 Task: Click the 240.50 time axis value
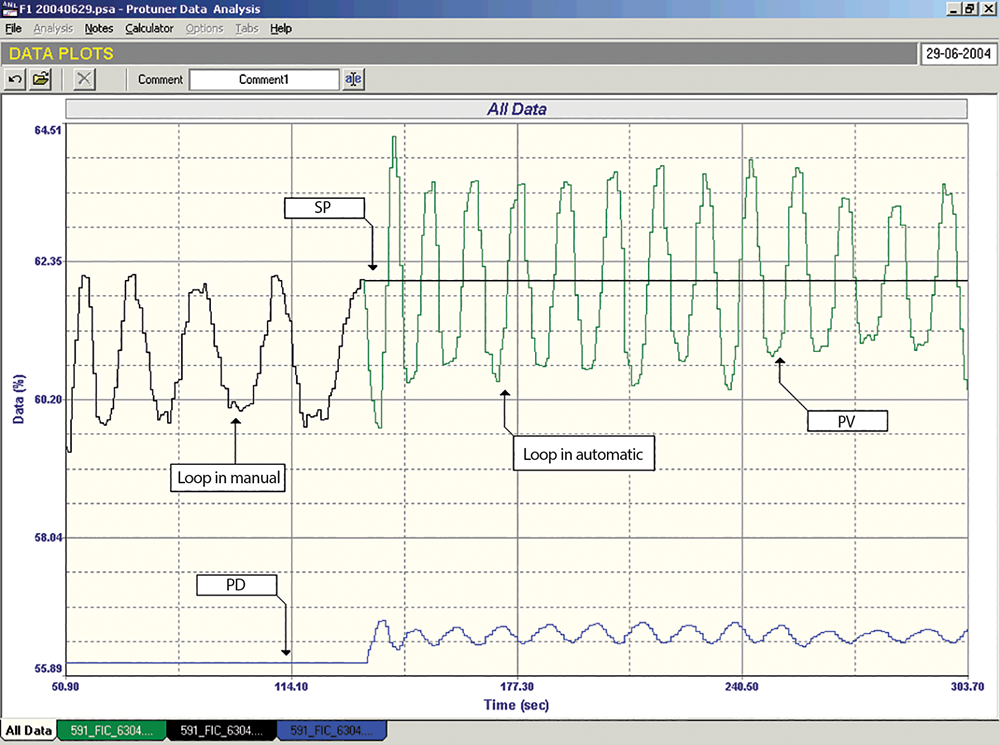coord(742,686)
